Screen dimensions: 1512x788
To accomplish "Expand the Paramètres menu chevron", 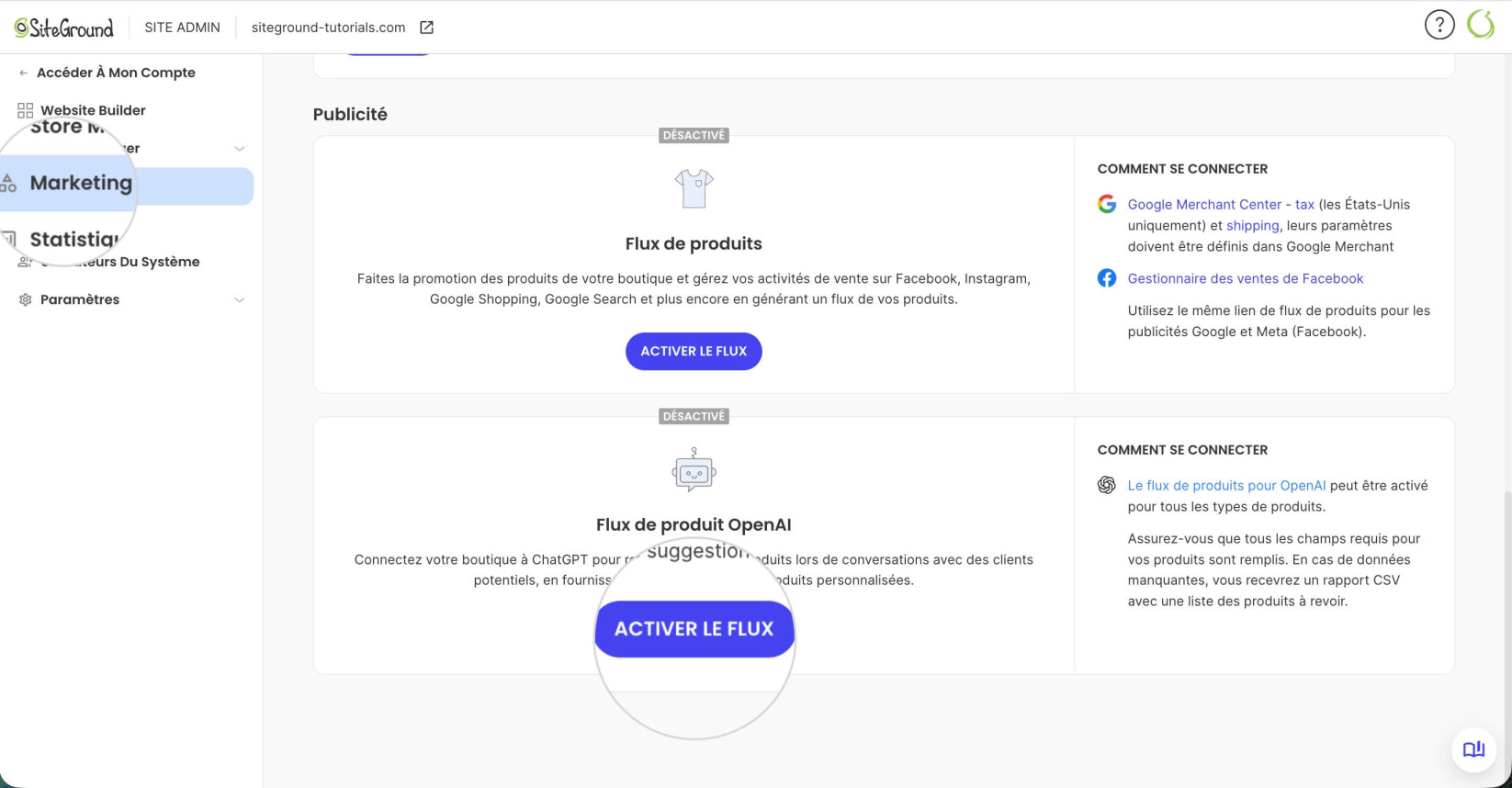I will click(240, 299).
